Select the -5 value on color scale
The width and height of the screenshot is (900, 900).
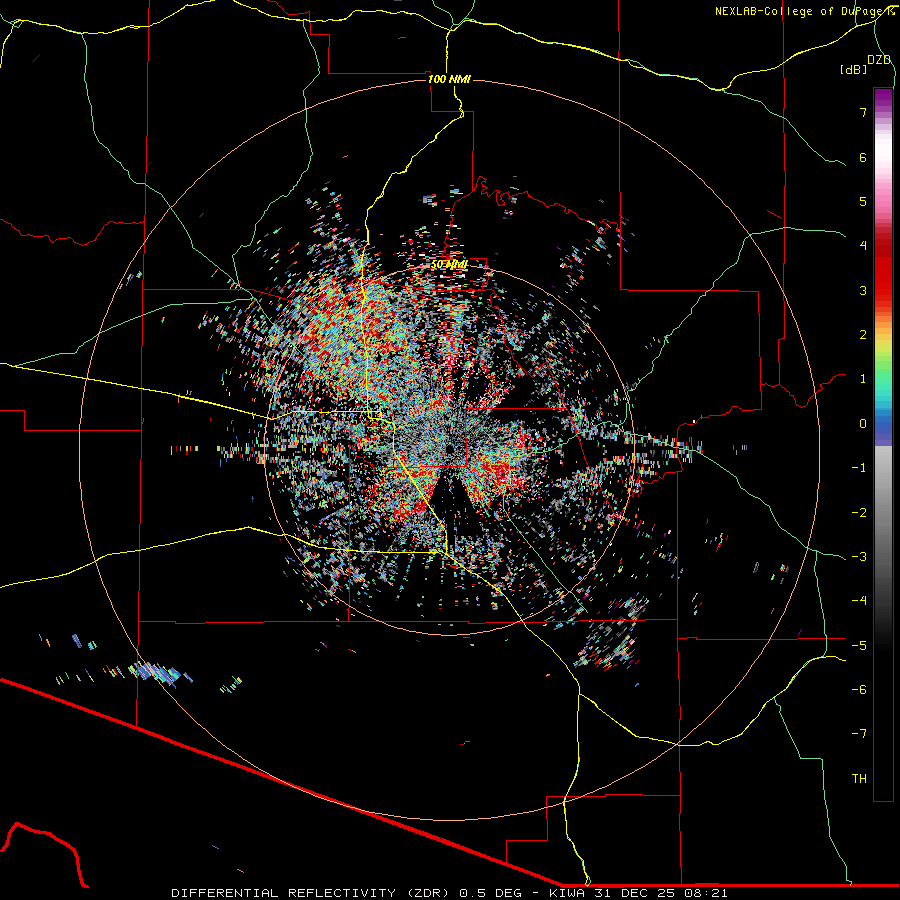[x=859, y=646]
